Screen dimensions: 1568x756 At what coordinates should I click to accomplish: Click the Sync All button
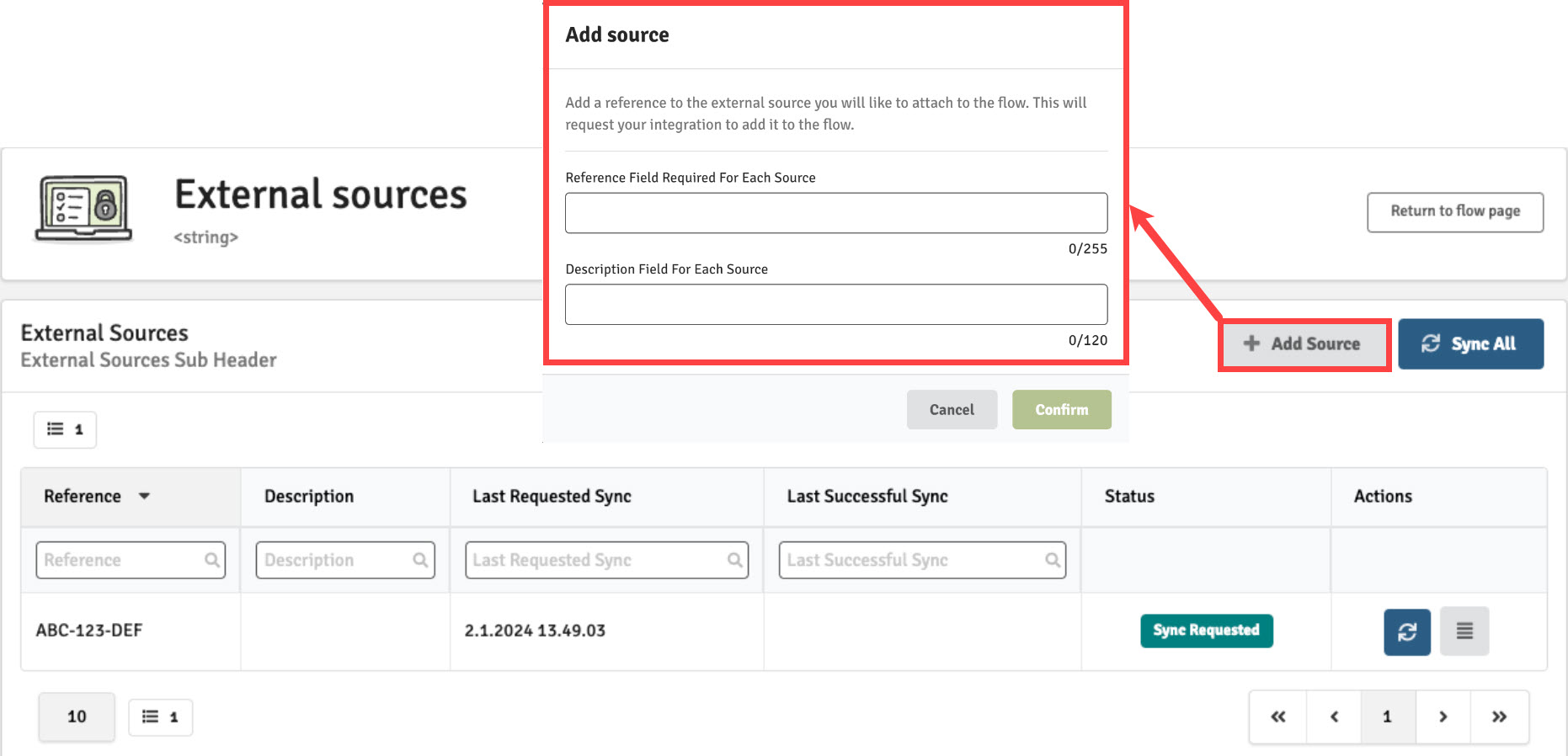[1470, 343]
